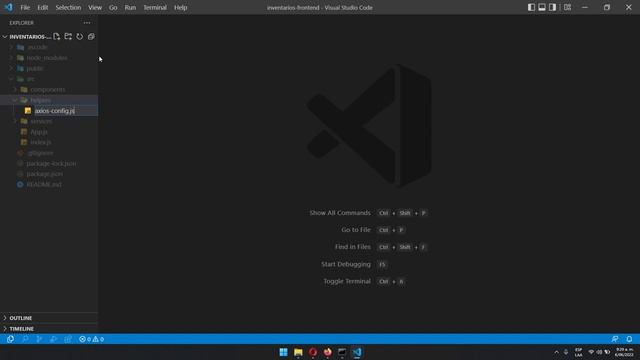Image resolution: width=640 pixels, height=360 pixels.
Task: Open the Terminal menu
Action: pos(155,7)
